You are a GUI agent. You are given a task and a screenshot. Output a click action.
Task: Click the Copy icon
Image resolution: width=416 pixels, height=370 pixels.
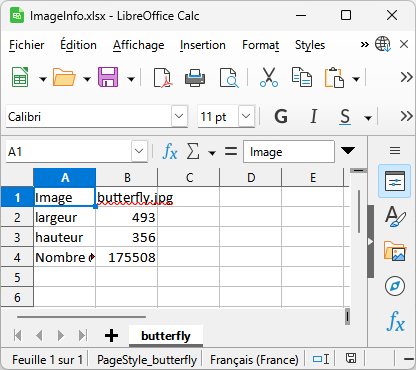click(301, 78)
